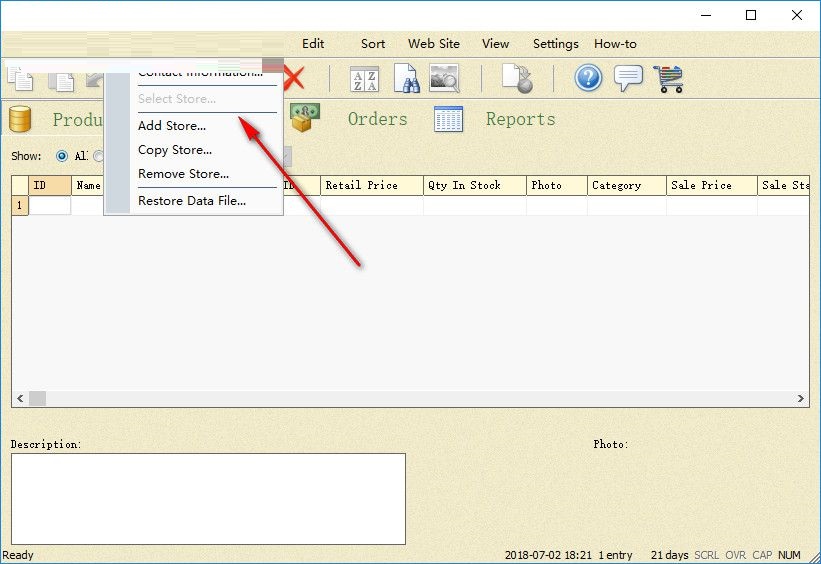Switch to the Orders section
821x564 pixels.
point(378,119)
